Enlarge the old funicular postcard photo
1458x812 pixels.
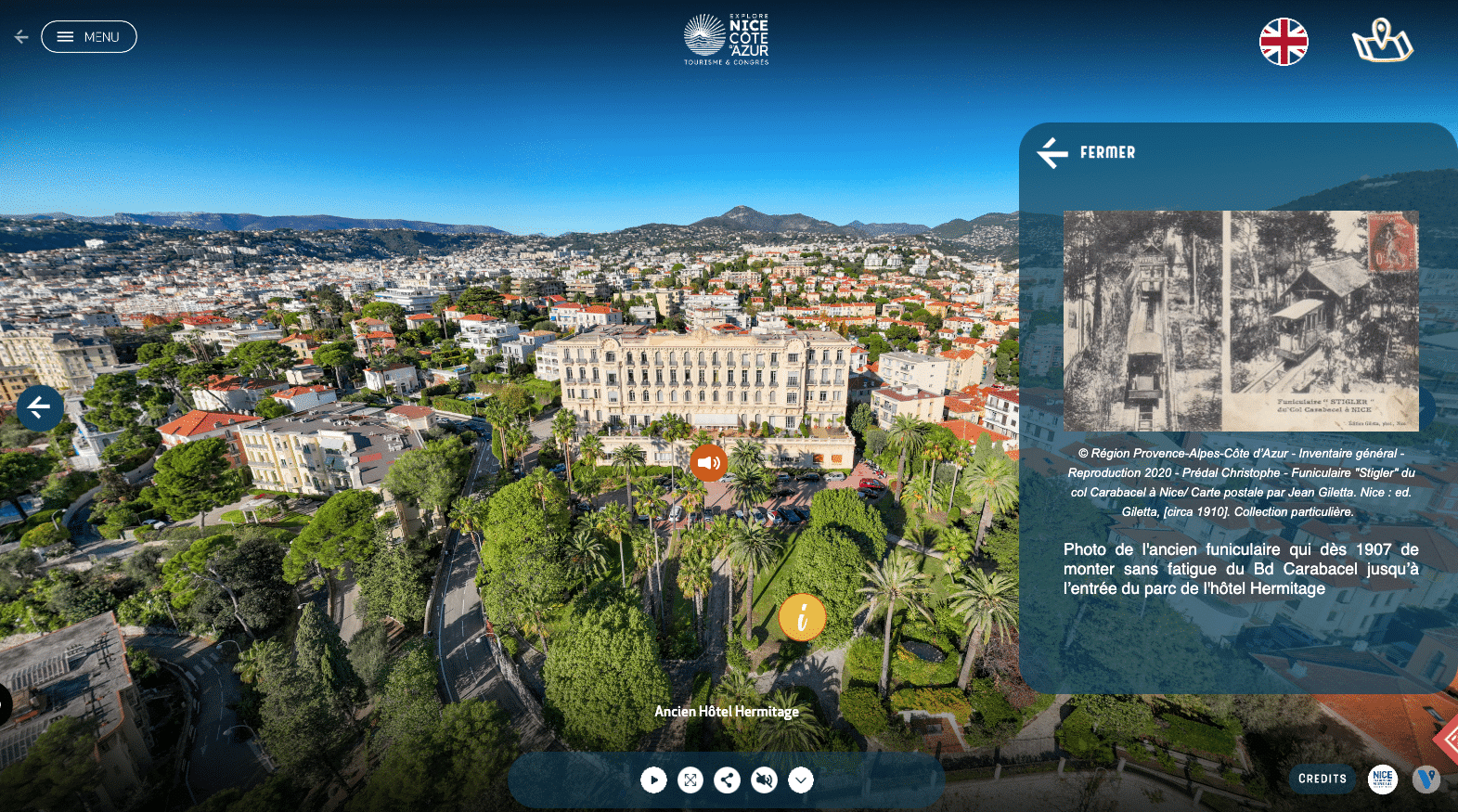click(x=1240, y=320)
